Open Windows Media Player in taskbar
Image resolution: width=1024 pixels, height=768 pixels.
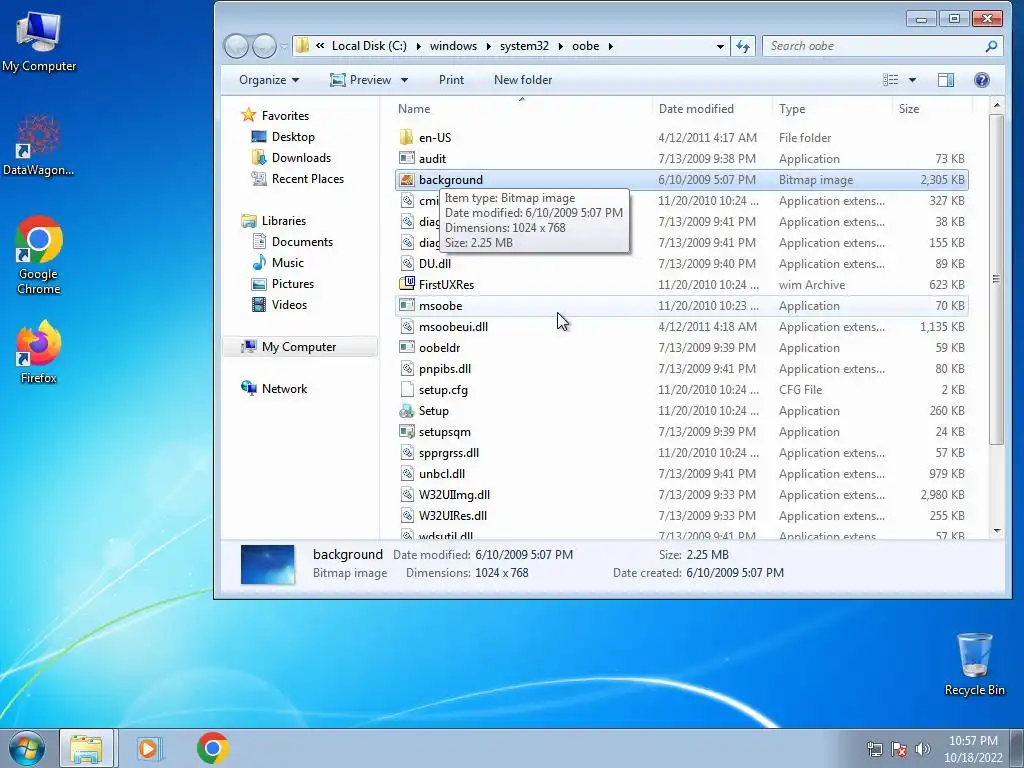click(x=149, y=748)
